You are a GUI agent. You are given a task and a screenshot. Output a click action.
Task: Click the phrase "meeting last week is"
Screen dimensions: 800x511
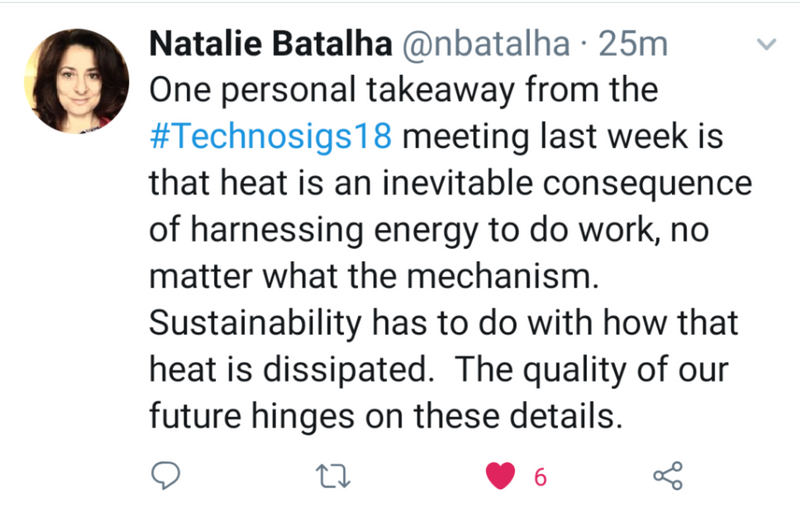pos(561,135)
